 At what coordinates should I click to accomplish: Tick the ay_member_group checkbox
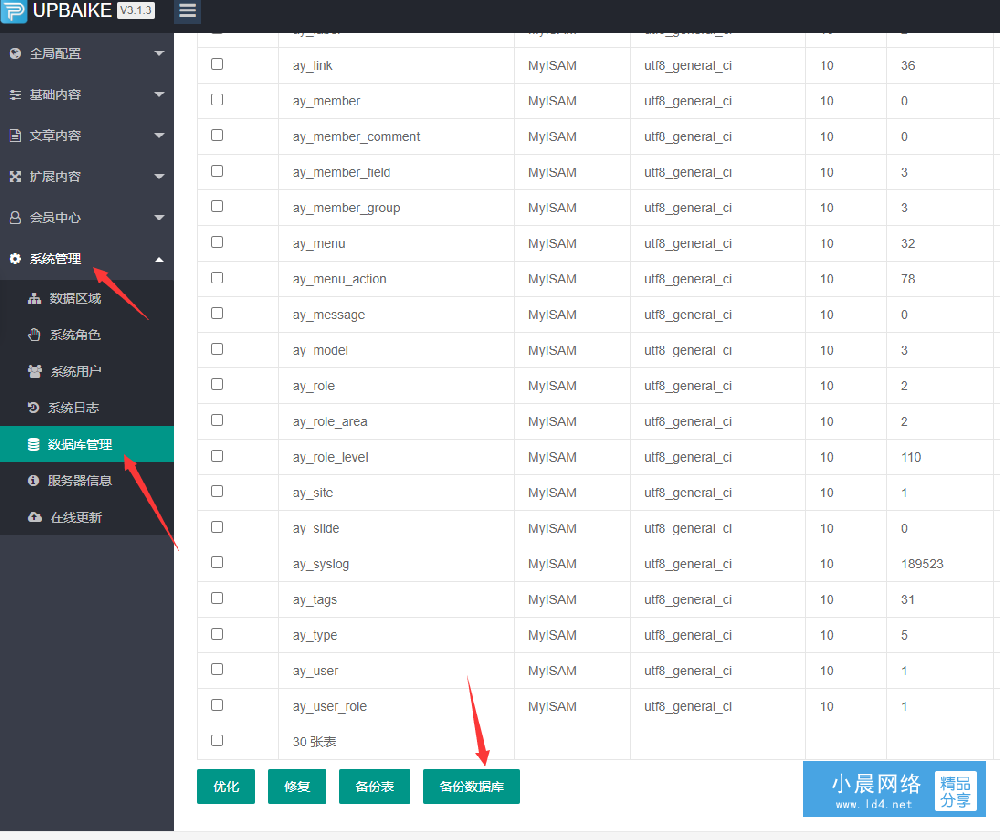click(217, 206)
